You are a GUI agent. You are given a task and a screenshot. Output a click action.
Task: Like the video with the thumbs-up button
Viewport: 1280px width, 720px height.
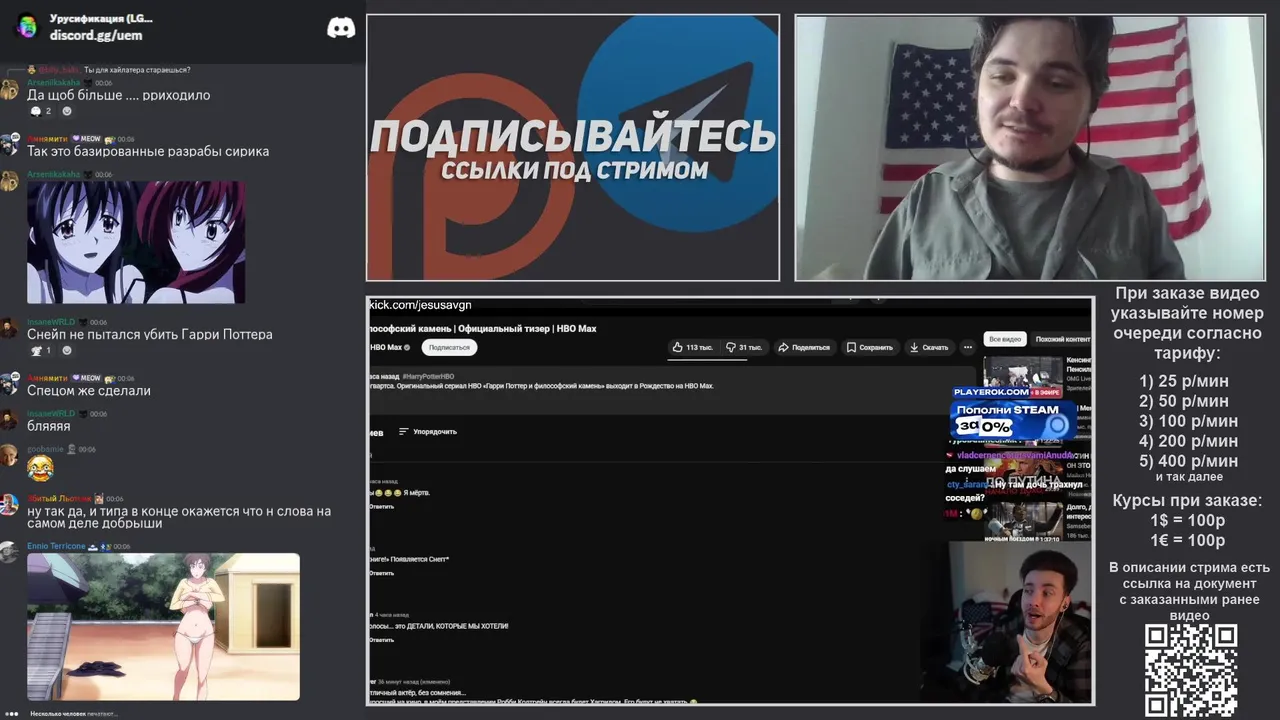pos(692,347)
